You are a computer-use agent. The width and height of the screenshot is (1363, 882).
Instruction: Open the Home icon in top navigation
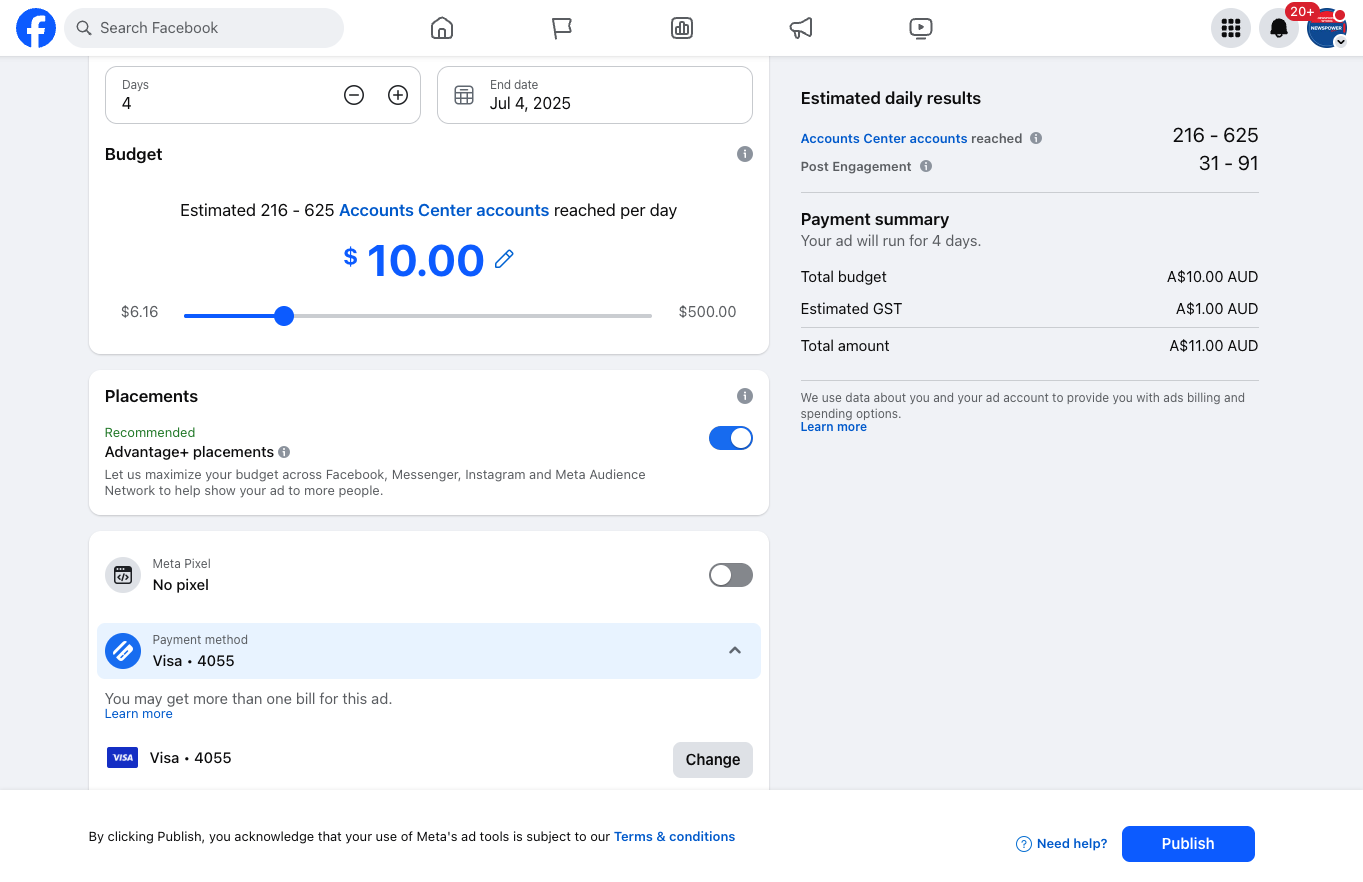[442, 28]
